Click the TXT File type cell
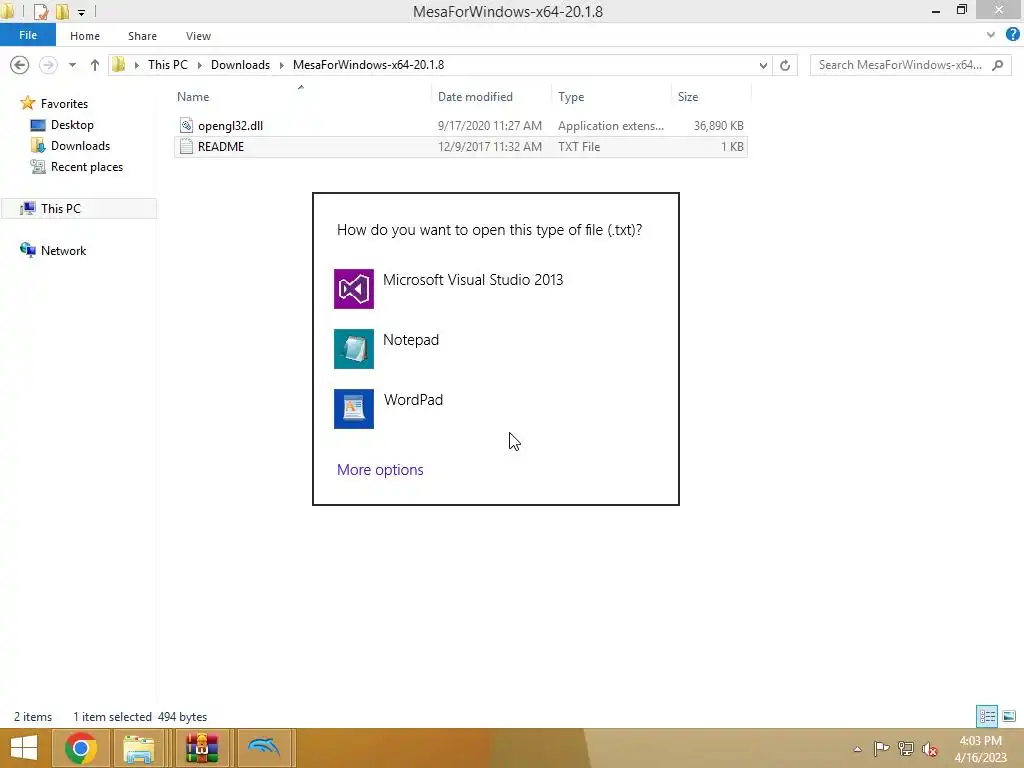 pos(579,146)
